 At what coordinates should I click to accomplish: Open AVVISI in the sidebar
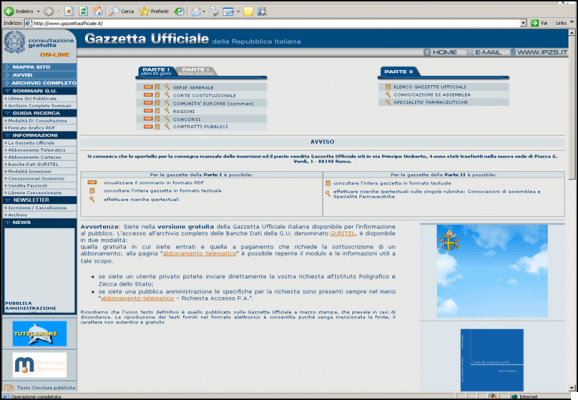[x=39, y=75]
